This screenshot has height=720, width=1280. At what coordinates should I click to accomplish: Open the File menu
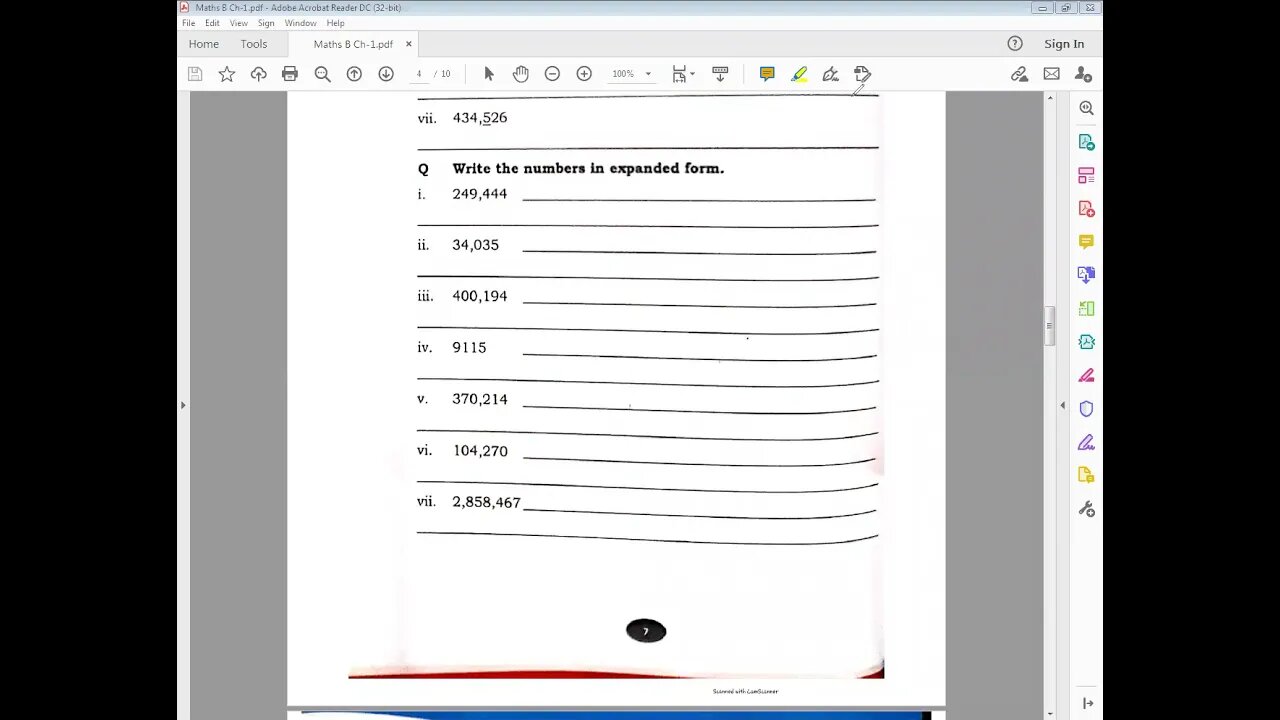[188, 23]
